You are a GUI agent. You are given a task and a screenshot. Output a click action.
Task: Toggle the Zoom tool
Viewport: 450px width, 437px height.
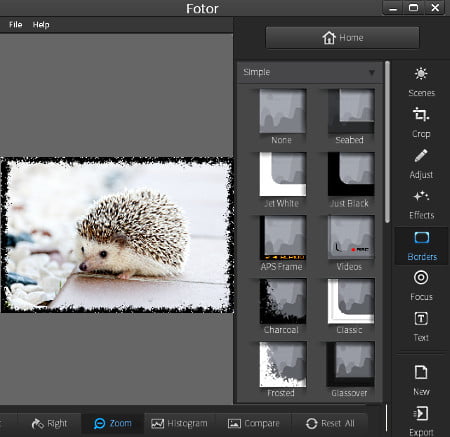[113, 423]
